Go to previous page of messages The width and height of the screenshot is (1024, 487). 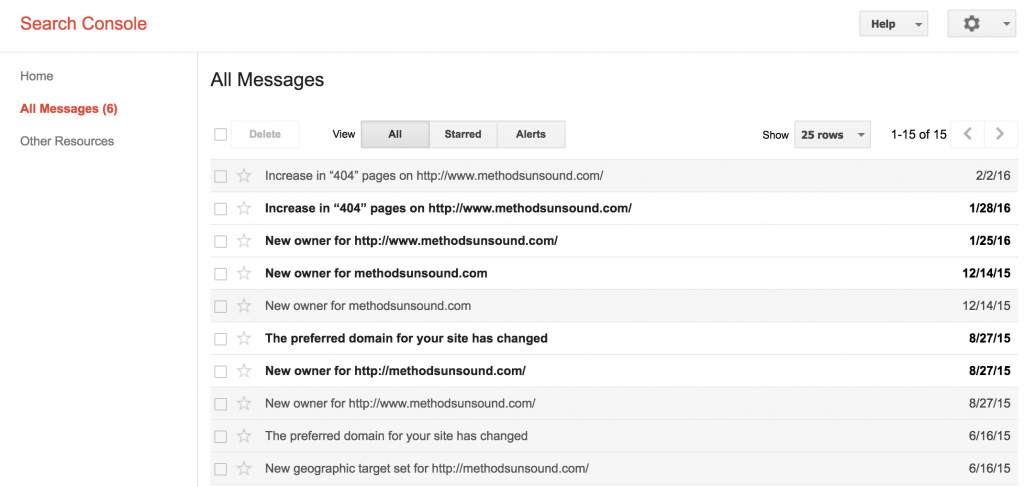coord(968,134)
